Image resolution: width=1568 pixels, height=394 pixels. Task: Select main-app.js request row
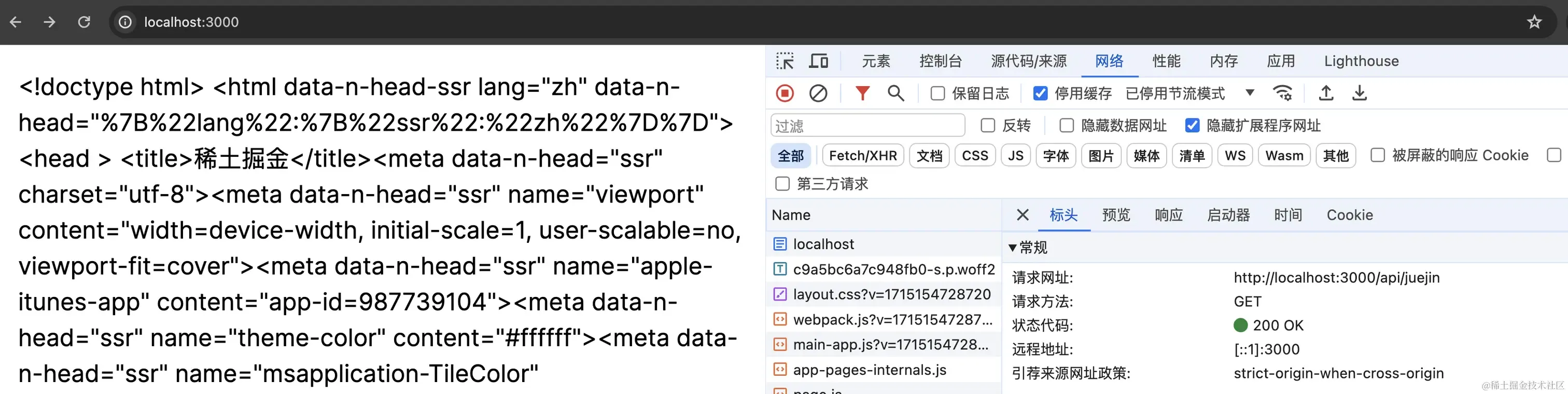tap(884, 345)
